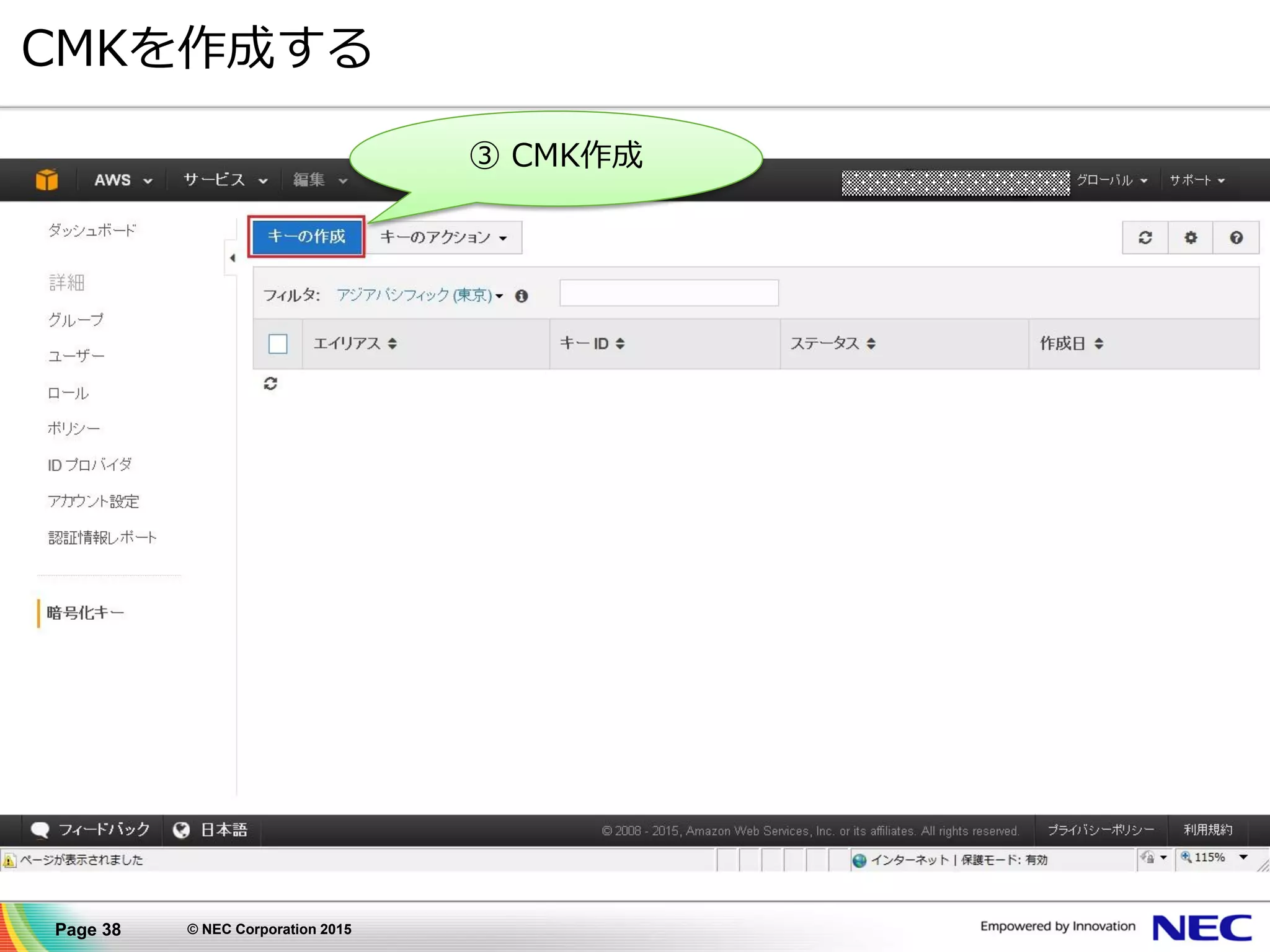Viewport: 1270px width, 952px height.
Task: Click the フィードバック speech bubble icon
Action: pyautogui.click(x=40, y=830)
